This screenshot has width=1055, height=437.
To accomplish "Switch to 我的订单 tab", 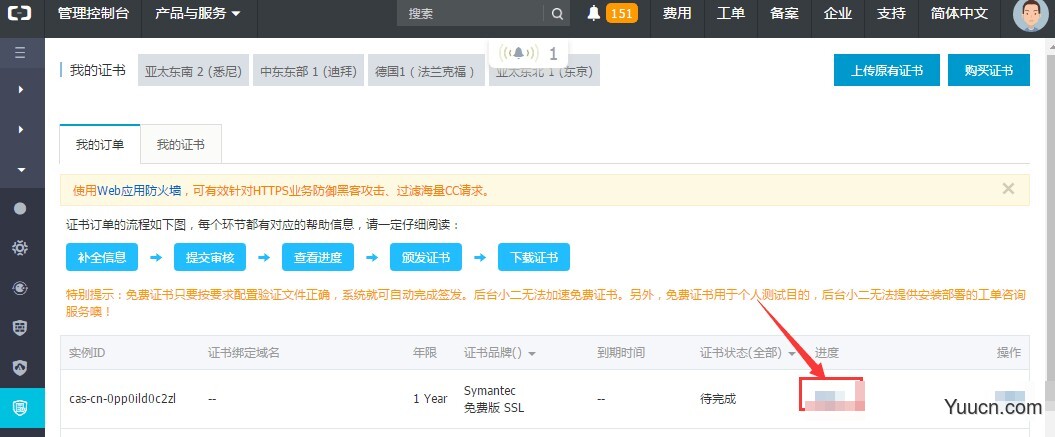I will point(100,144).
